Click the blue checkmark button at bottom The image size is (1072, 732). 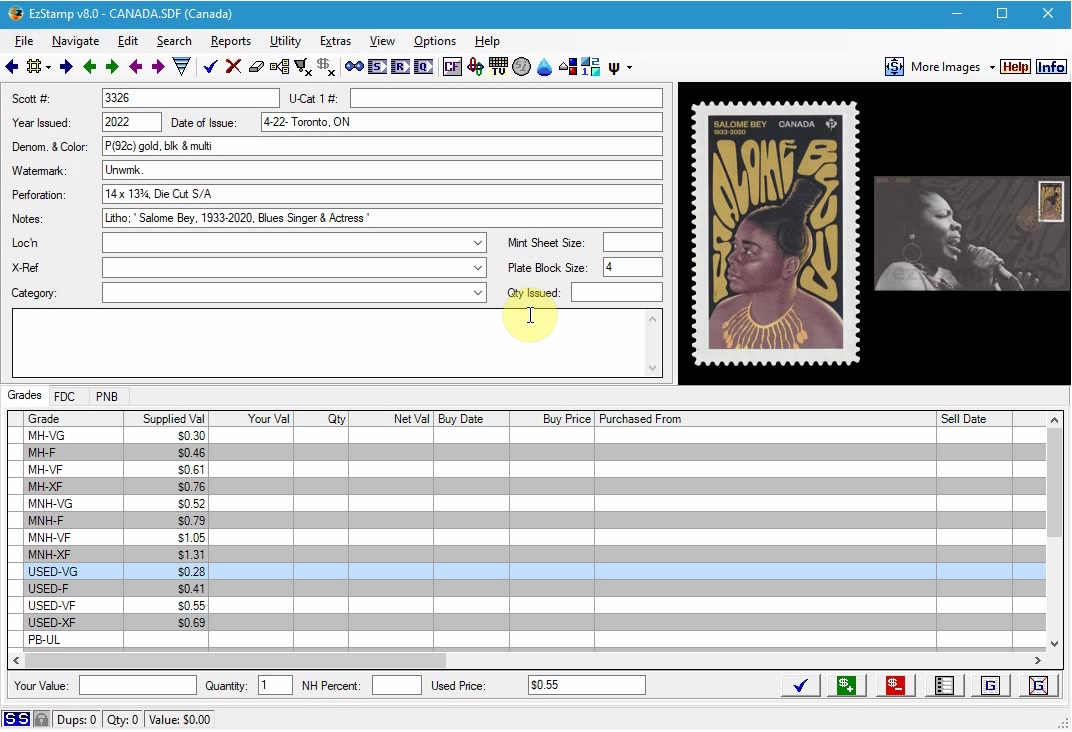click(801, 686)
